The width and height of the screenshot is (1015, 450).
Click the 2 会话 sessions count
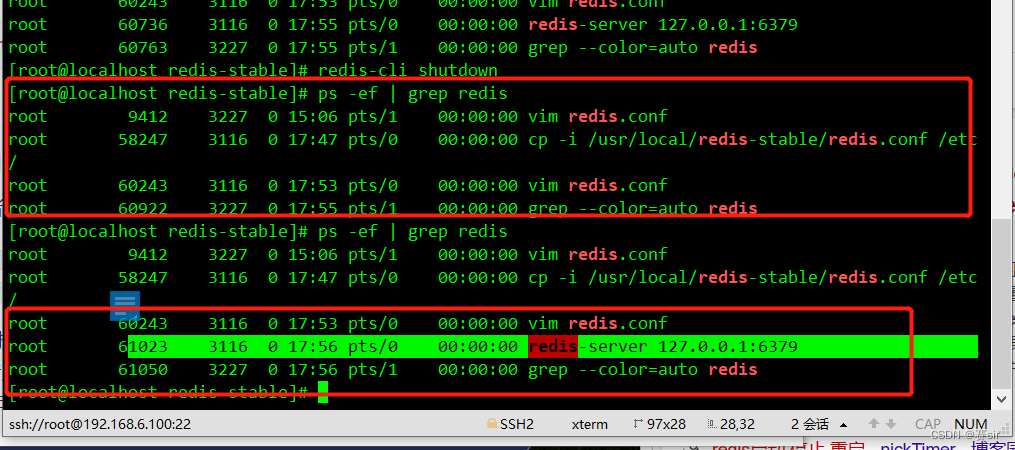[x=810, y=424]
